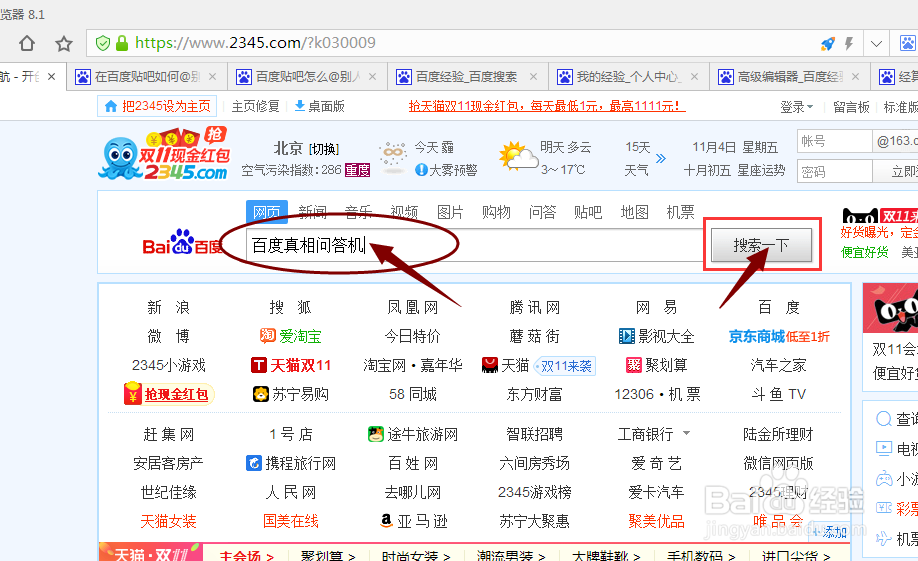Screen dimensions: 918x561
Task: Select the 机票 search tab
Action: point(680,212)
